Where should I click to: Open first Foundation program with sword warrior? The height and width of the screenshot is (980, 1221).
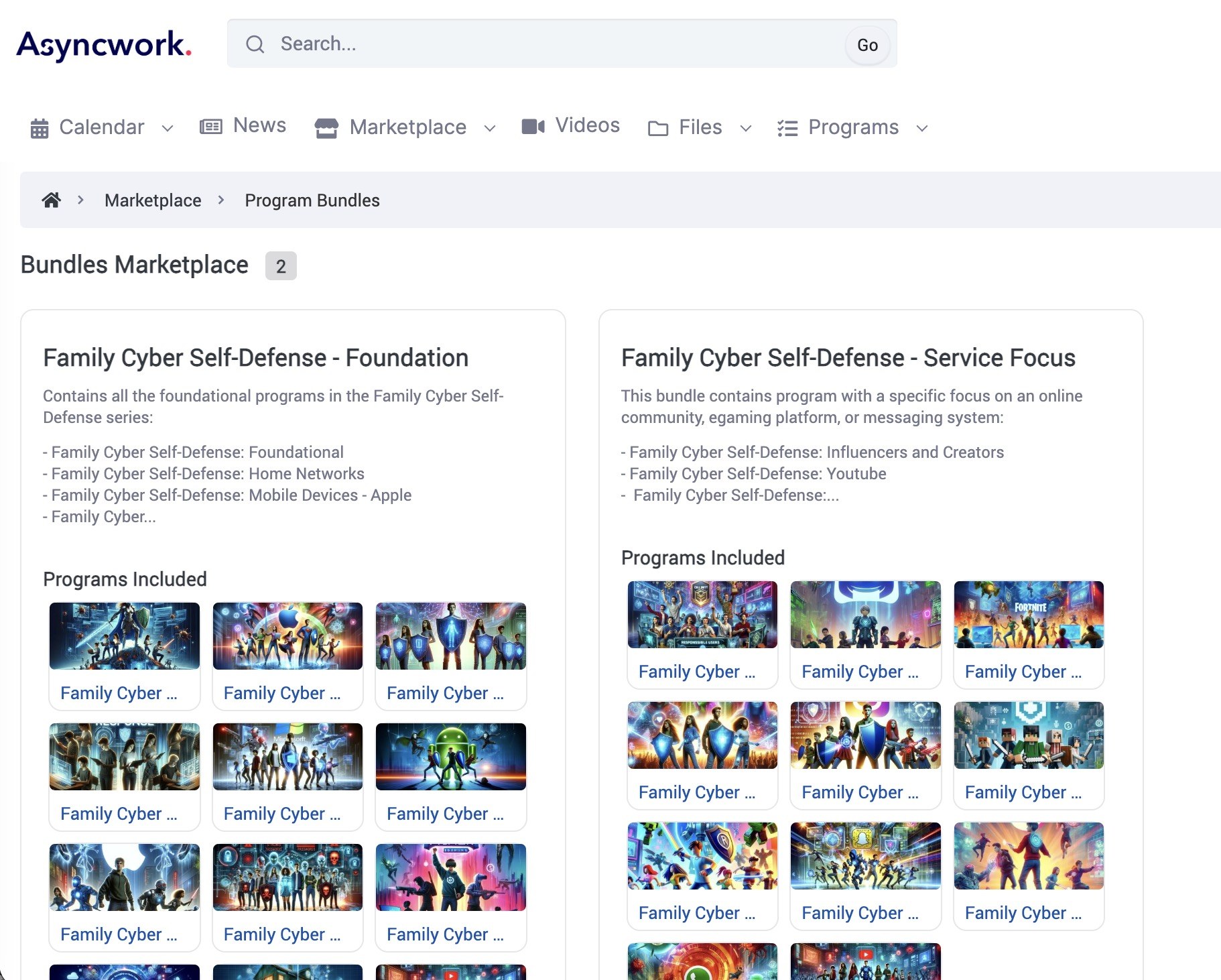[x=125, y=635]
